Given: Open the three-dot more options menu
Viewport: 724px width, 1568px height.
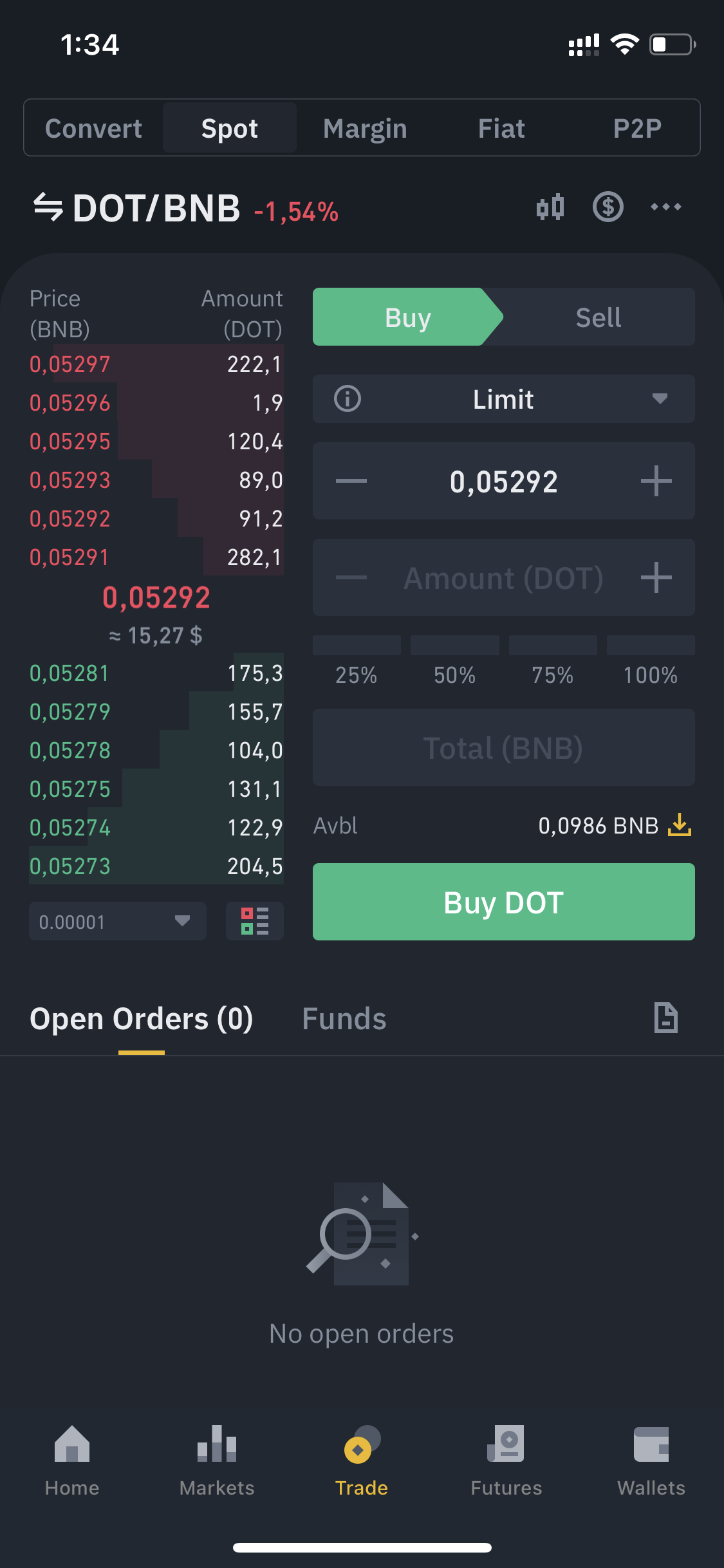Looking at the screenshot, I should (x=665, y=207).
